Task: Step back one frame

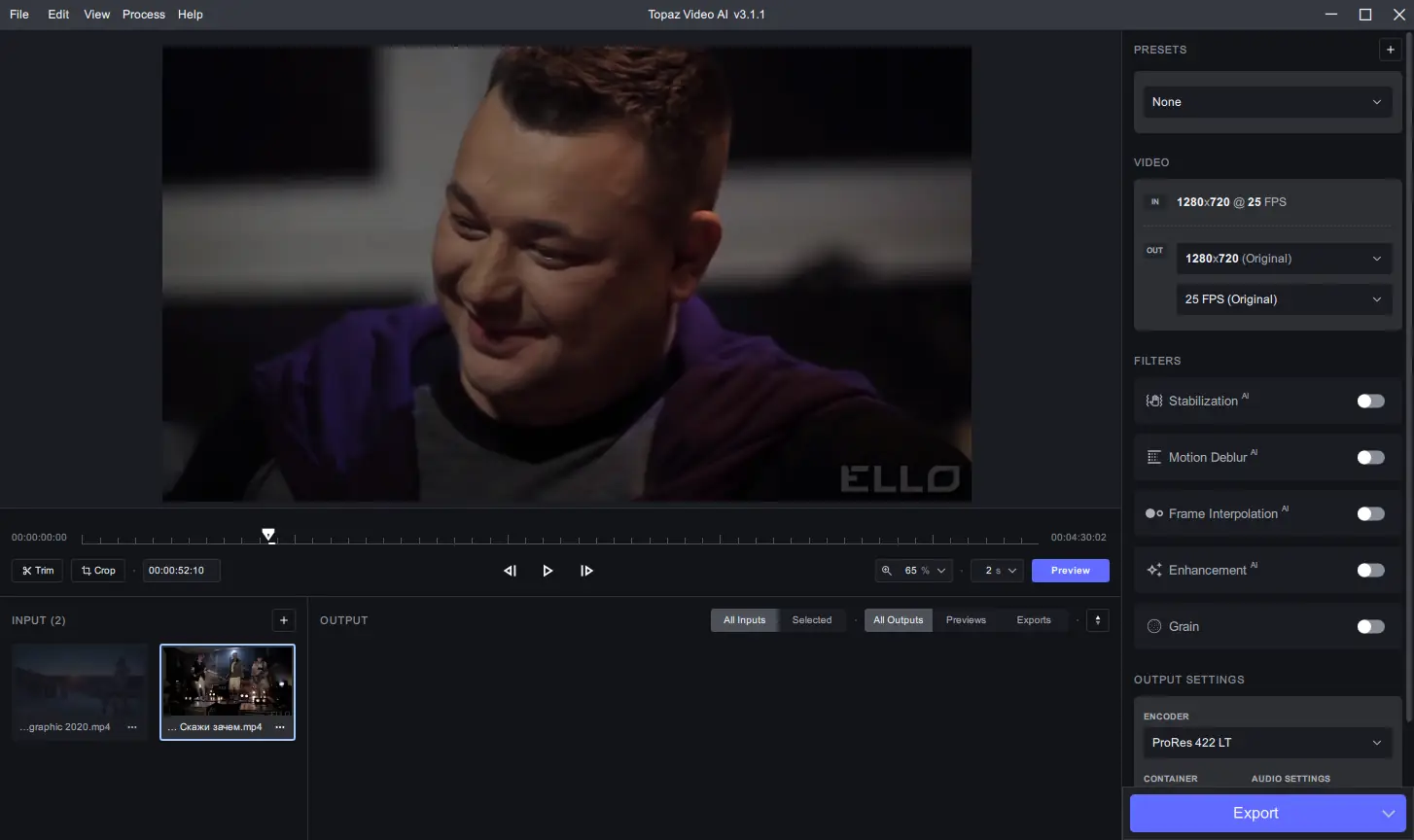Action: tap(510, 571)
